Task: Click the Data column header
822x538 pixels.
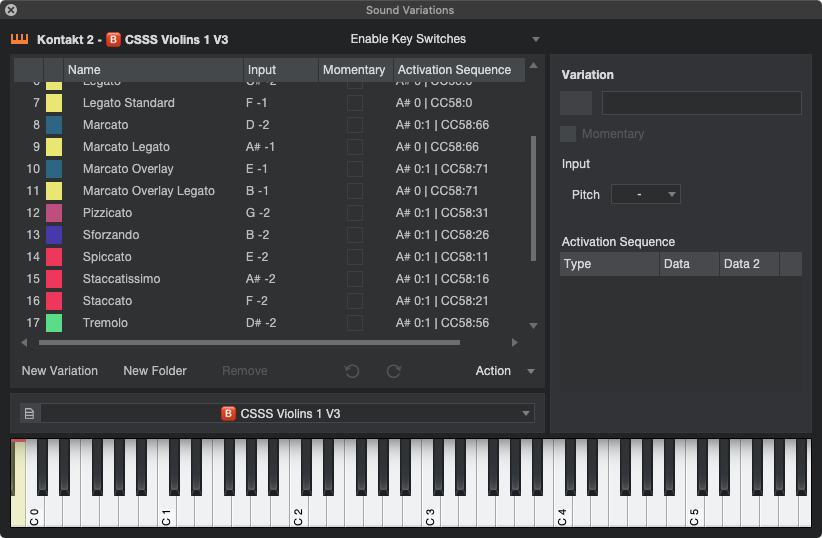Action: [689, 264]
